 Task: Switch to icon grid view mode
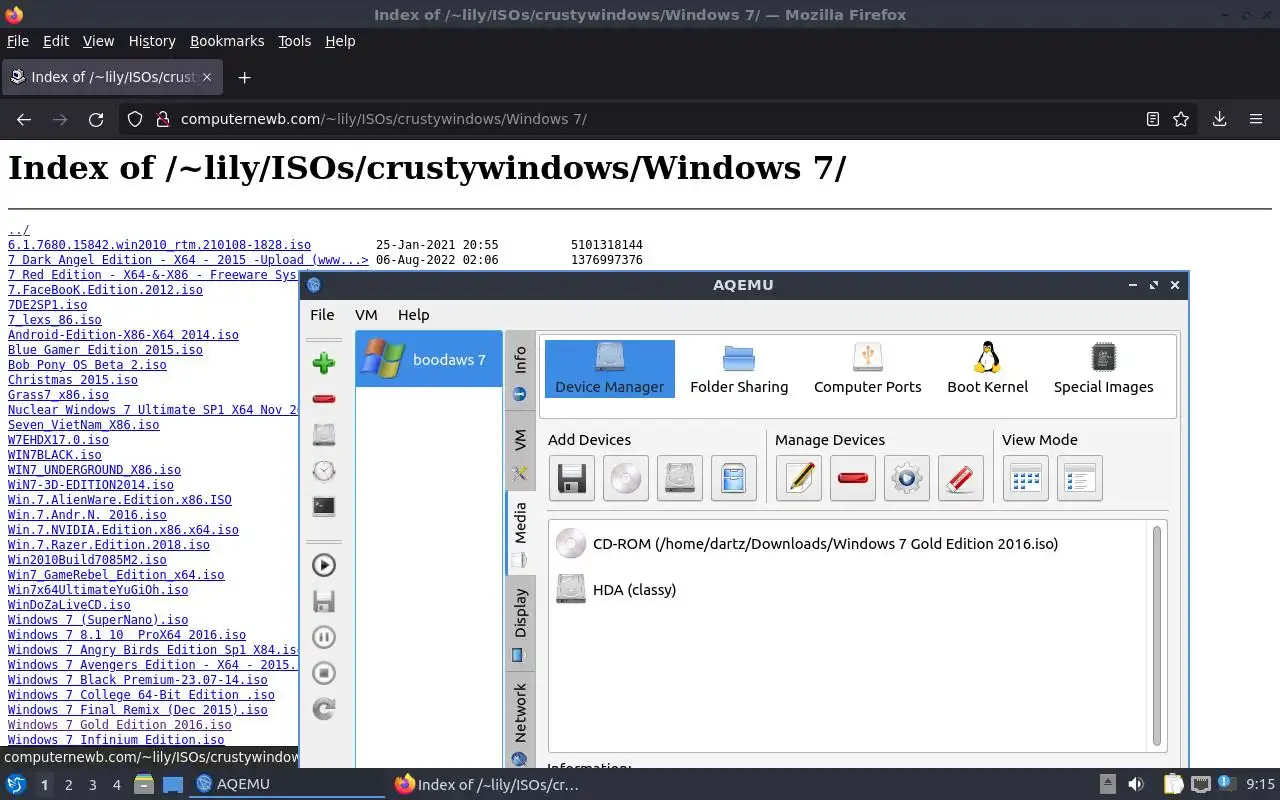1026,478
